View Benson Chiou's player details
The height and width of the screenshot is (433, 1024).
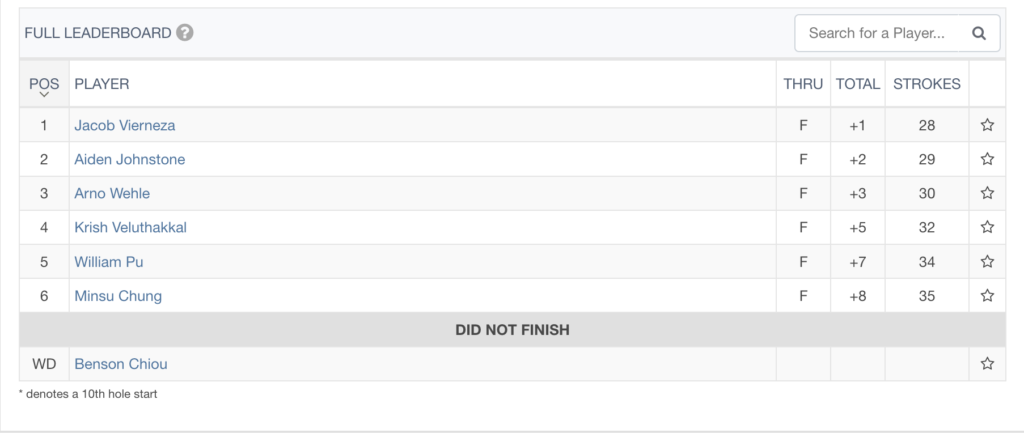pos(121,364)
